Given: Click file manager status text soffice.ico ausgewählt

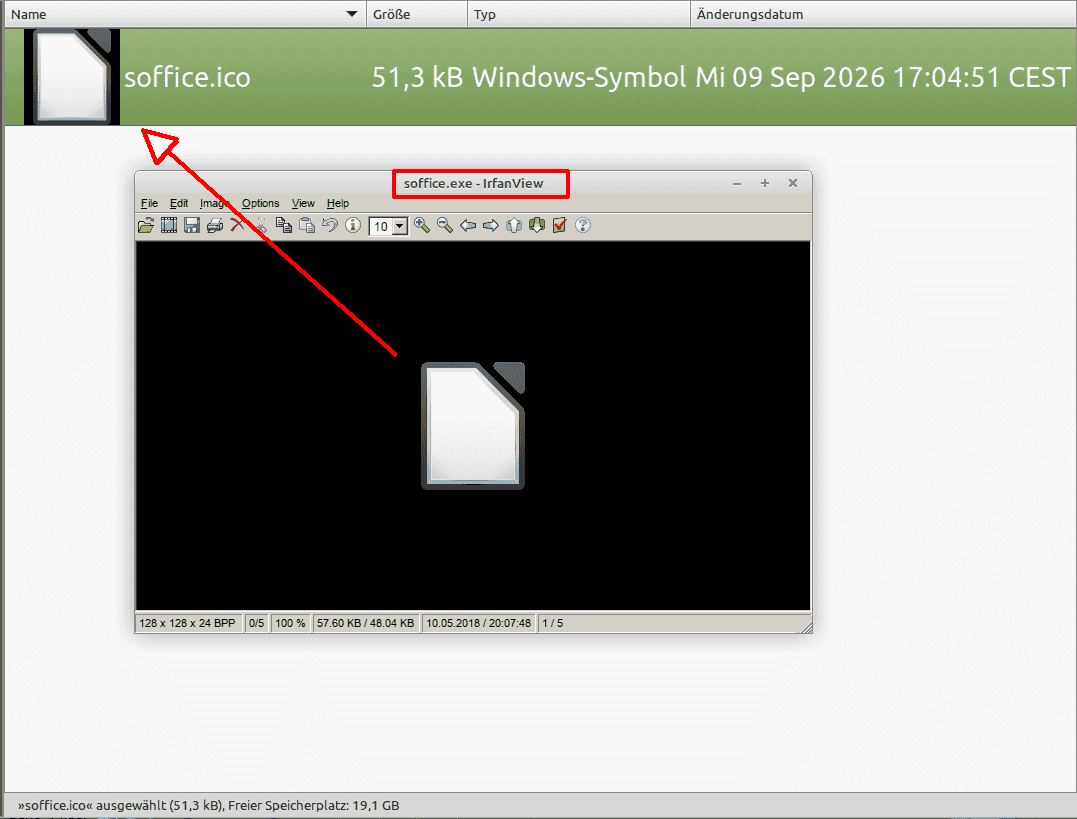Looking at the screenshot, I should tap(209, 805).
